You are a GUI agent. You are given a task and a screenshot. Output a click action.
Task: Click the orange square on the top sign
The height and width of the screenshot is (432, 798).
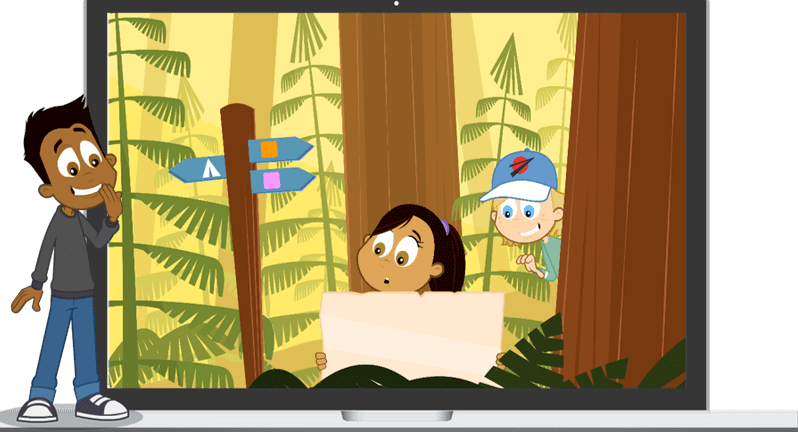[269, 149]
